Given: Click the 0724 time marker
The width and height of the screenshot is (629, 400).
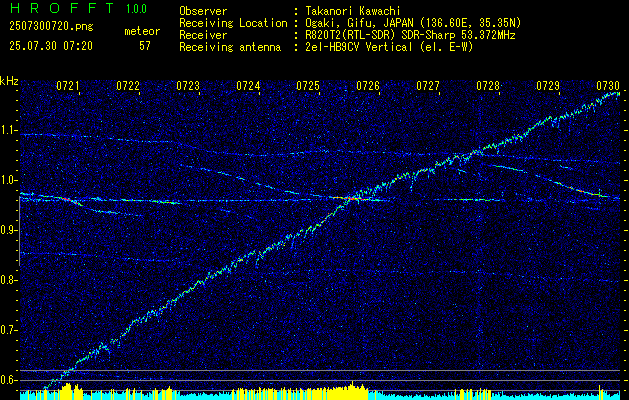Looking at the screenshot, I should click(248, 86).
